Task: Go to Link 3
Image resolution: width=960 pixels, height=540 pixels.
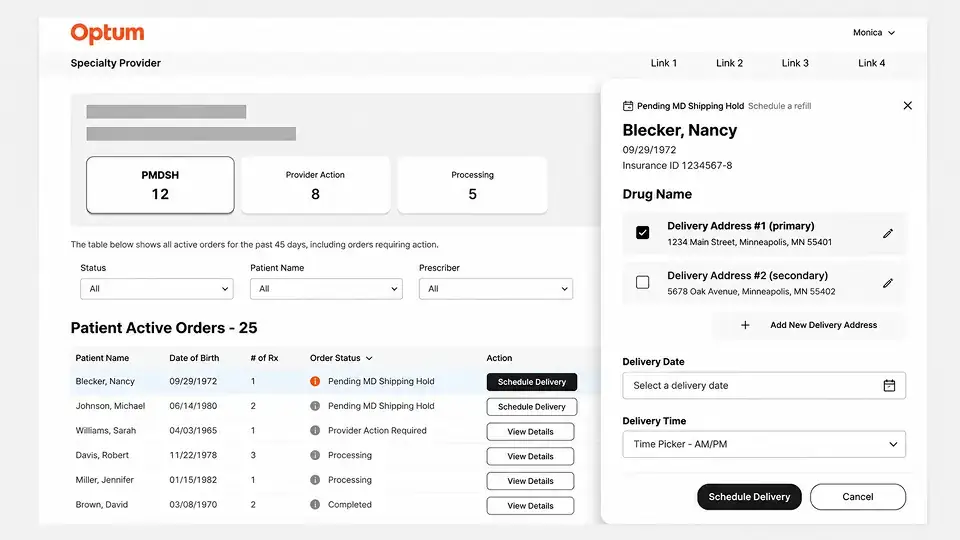Action: point(795,63)
